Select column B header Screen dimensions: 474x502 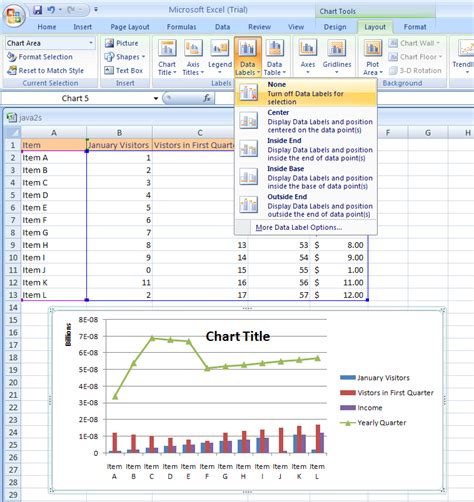click(119, 133)
